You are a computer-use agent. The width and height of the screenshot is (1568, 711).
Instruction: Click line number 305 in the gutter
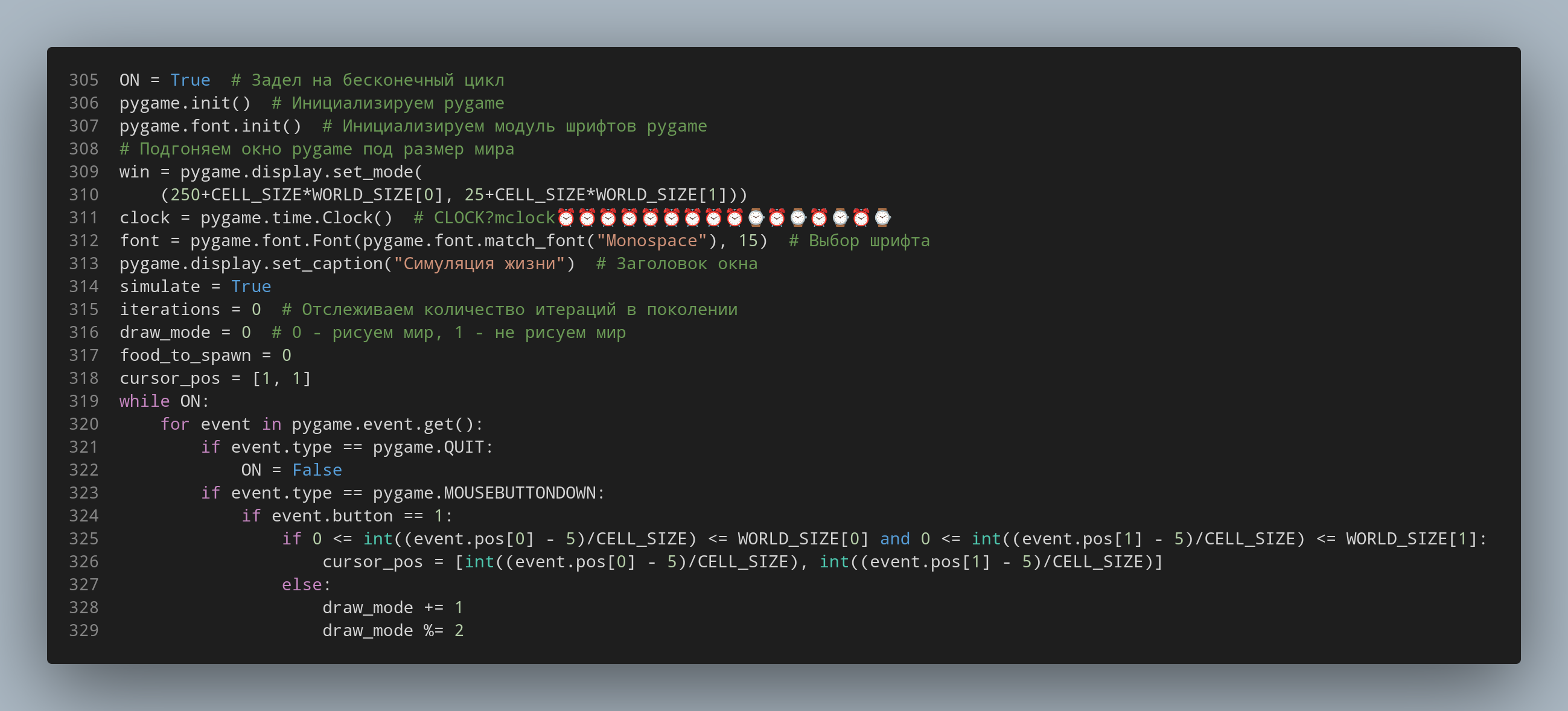click(89, 79)
